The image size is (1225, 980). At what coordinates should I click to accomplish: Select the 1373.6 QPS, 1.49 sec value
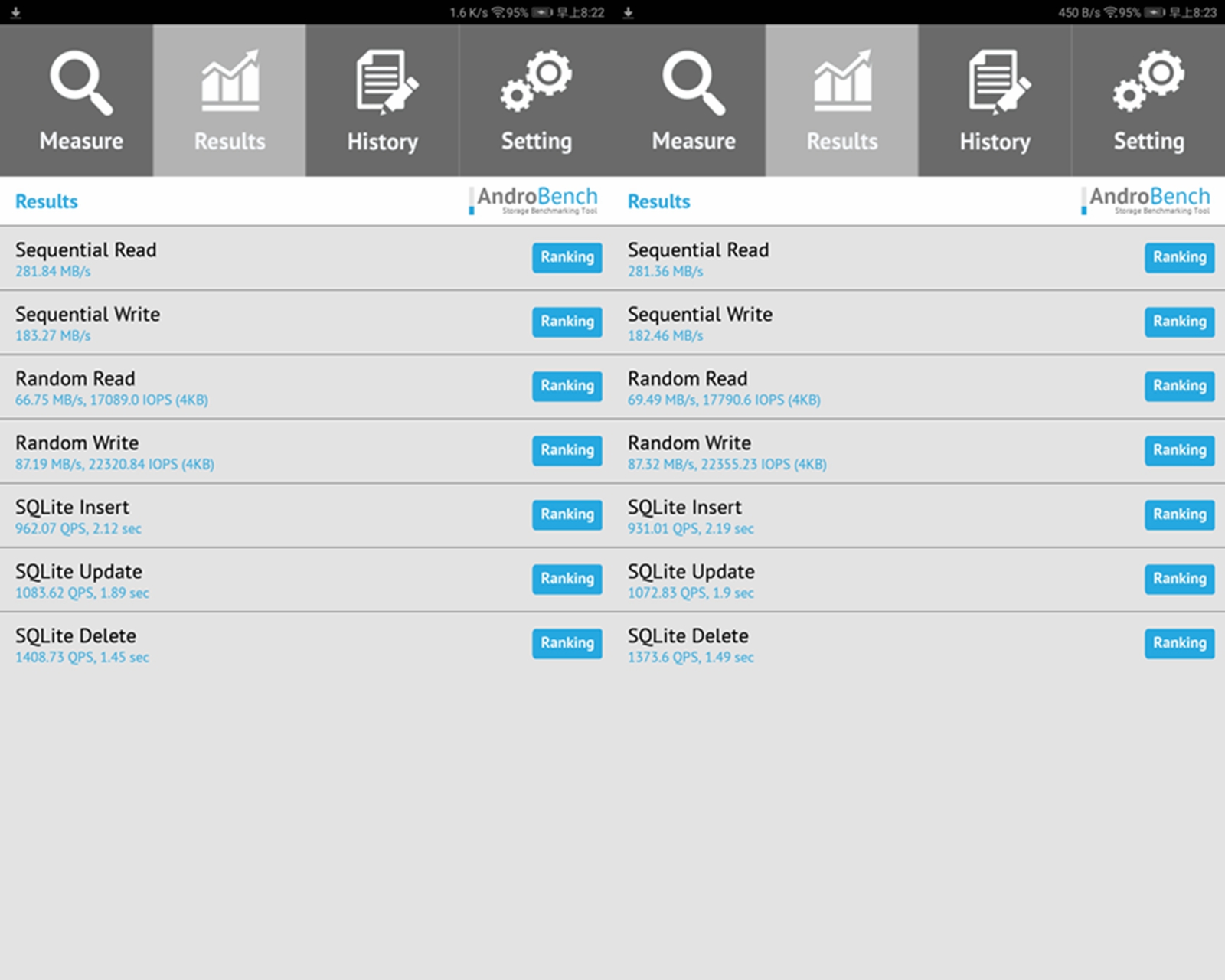[x=691, y=657]
